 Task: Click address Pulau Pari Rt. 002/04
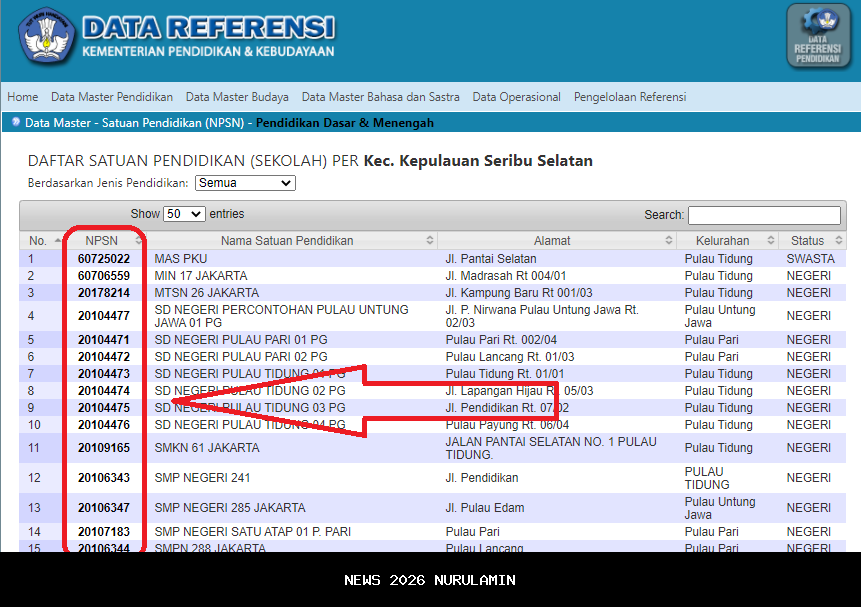tap(501, 339)
